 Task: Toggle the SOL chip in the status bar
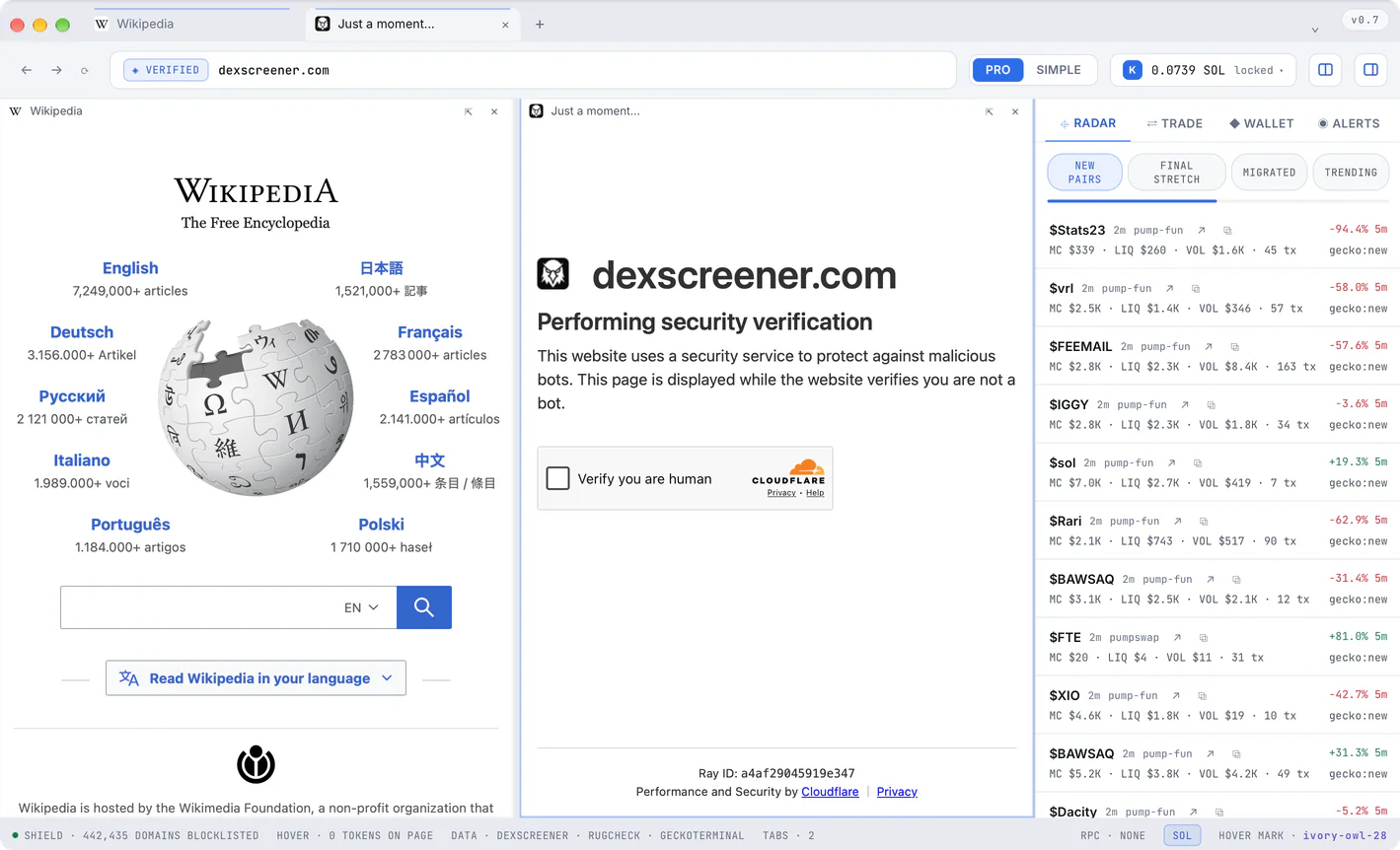tap(1182, 835)
